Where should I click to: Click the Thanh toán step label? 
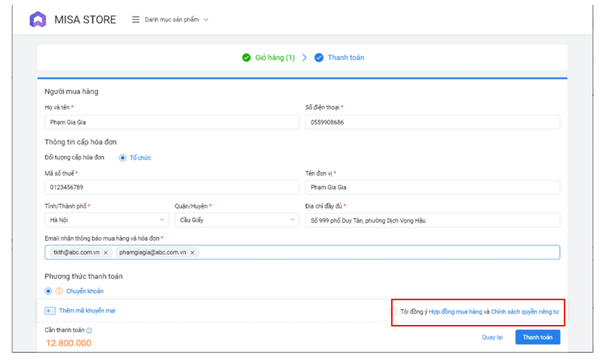tap(346, 58)
